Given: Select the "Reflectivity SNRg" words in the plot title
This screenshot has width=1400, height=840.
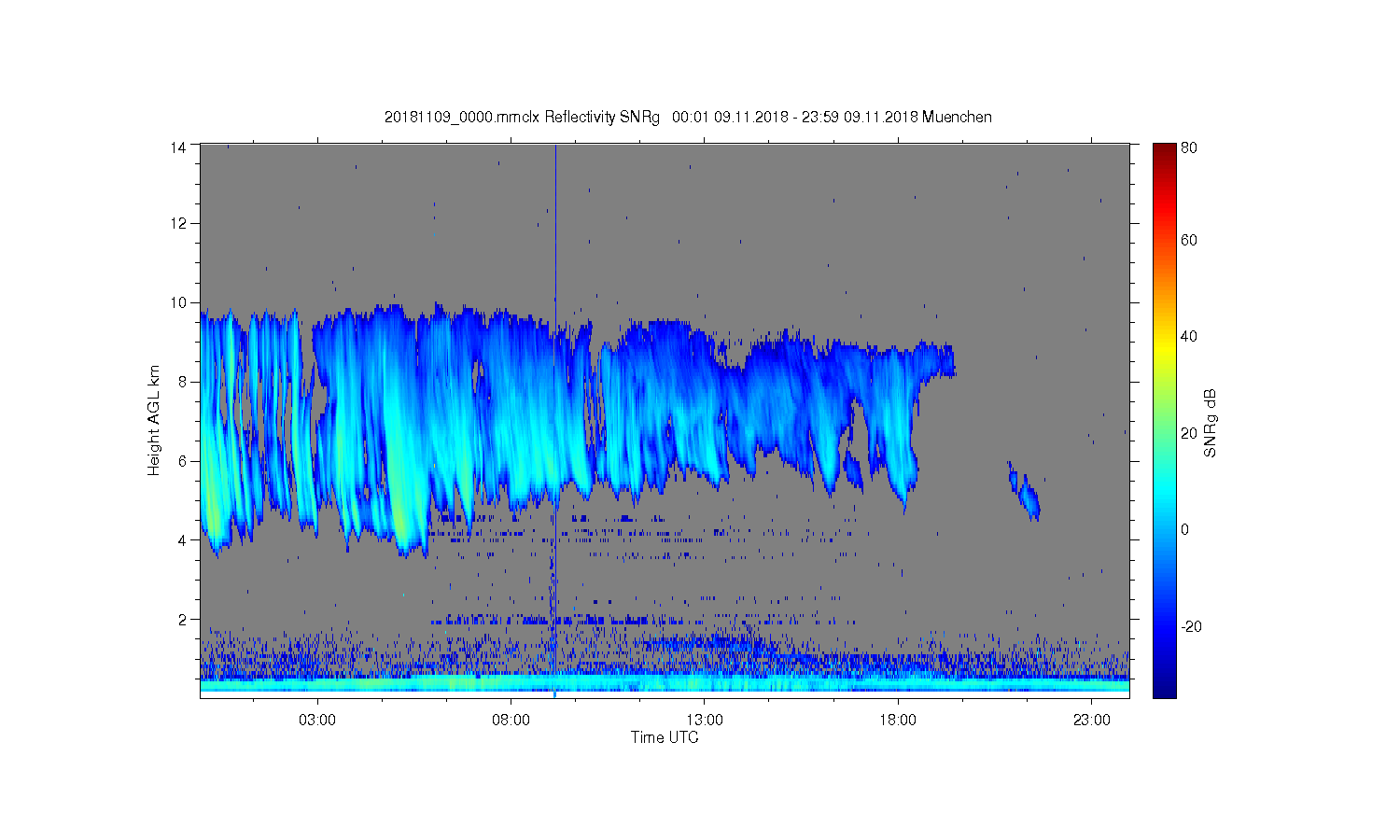Looking at the screenshot, I should 602,118.
